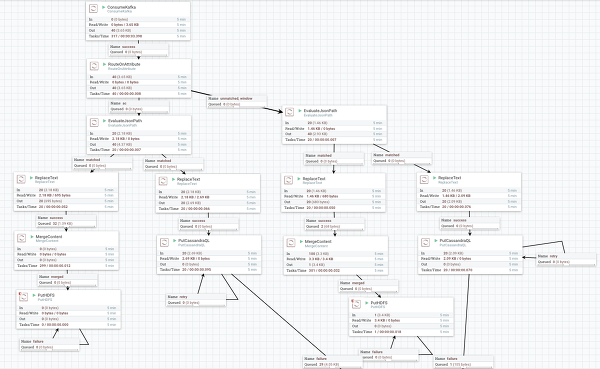Click warning icon of PutHDFS with In 1 (3.4 KB)
The image size is (600, 369).
352,300
